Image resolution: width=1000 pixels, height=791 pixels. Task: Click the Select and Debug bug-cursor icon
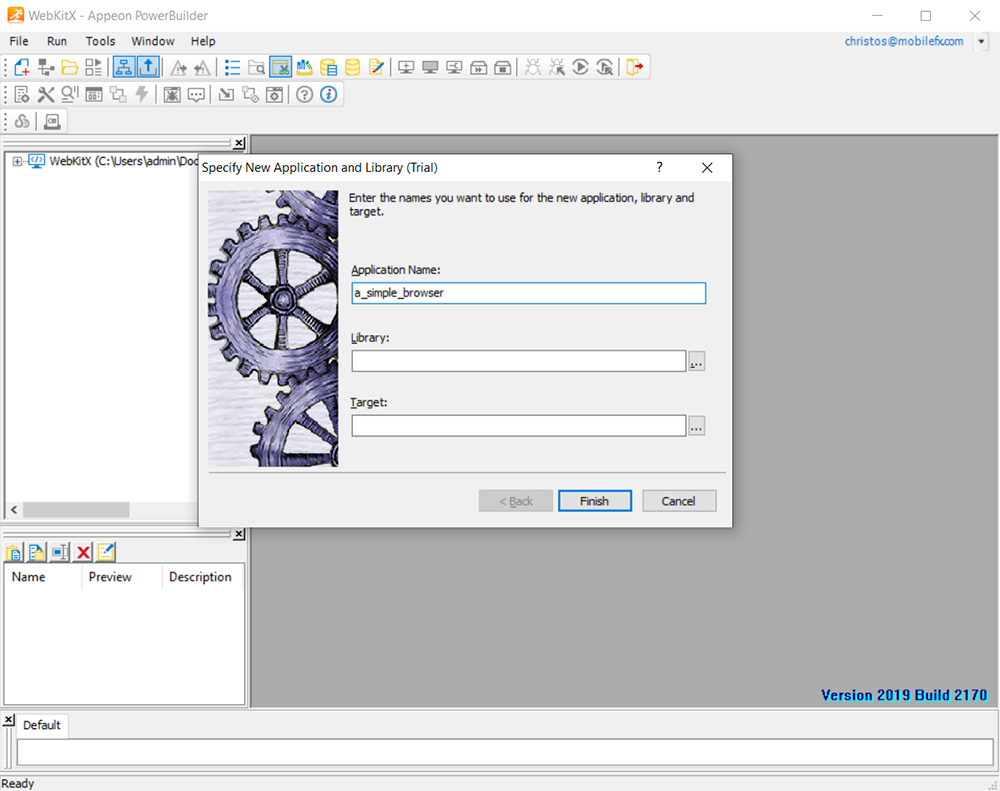click(x=556, y=67)
